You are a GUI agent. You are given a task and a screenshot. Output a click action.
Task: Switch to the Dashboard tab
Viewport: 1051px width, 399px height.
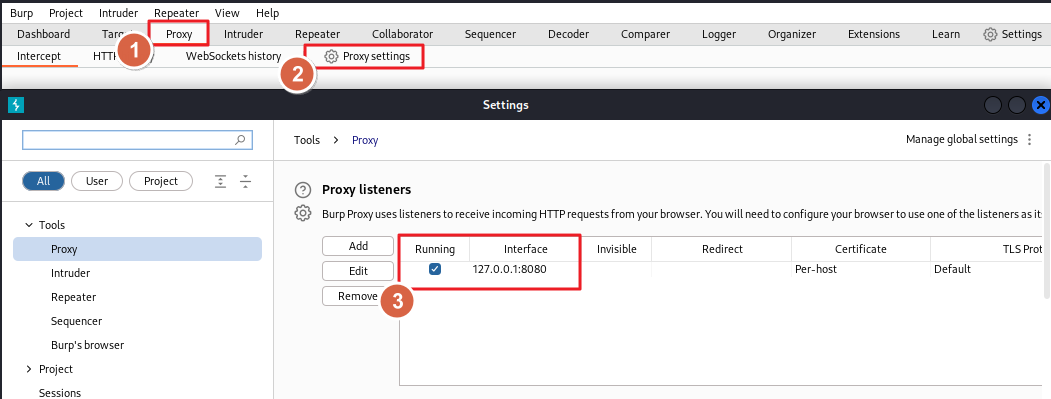(x=44, y=34)
